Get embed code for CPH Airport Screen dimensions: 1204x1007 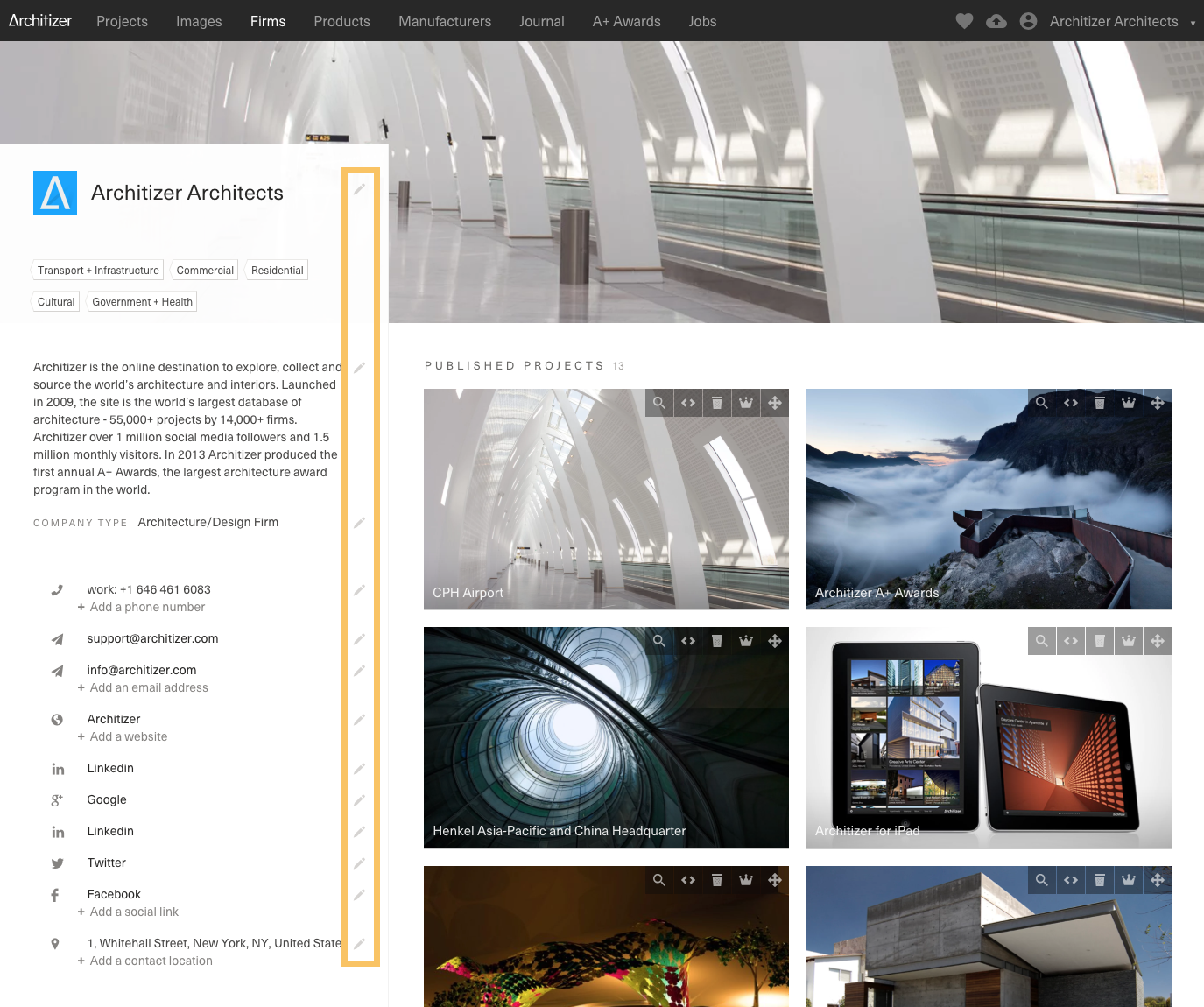[x=688, y=403]
